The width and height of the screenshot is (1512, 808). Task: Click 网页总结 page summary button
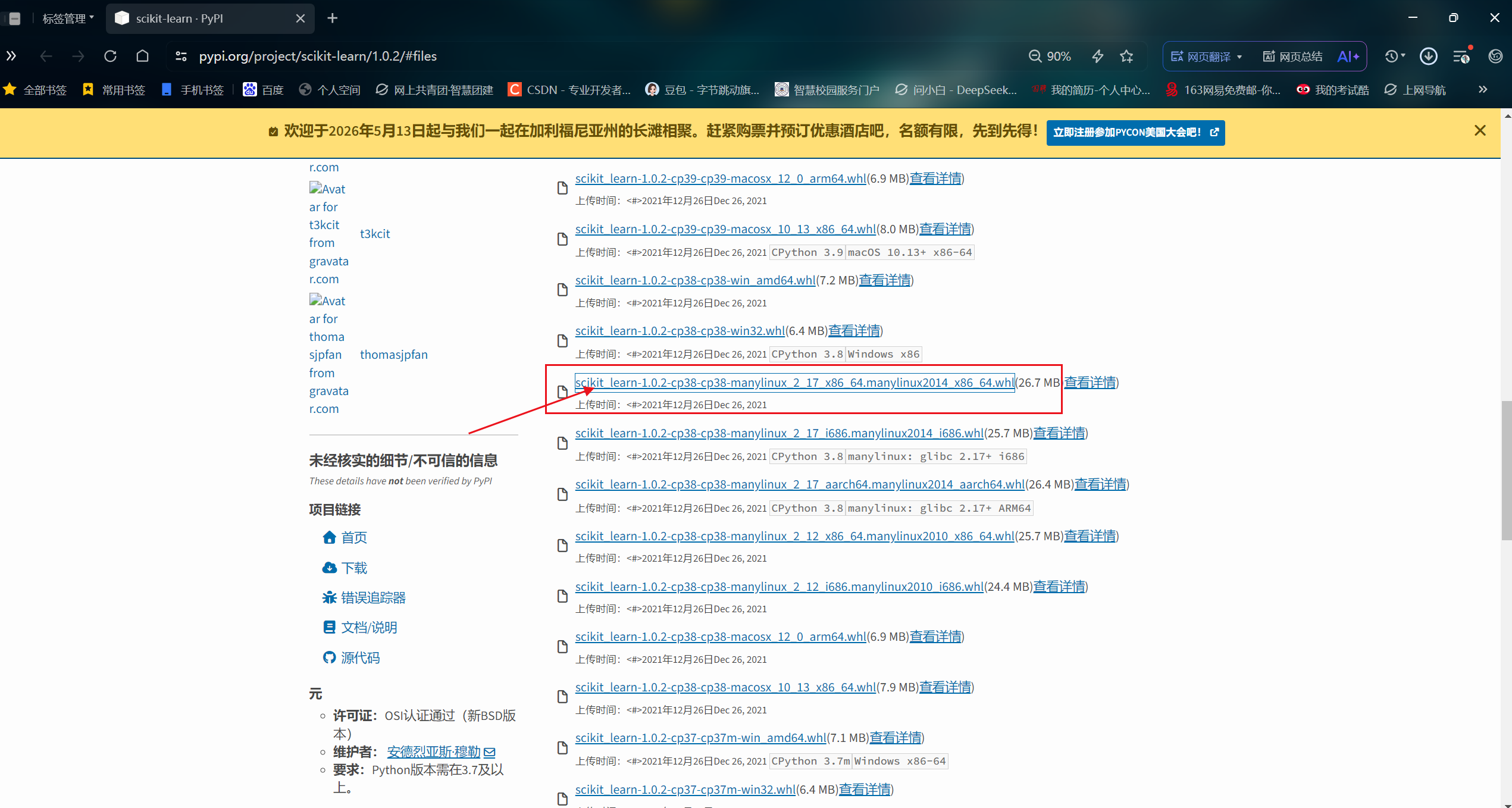1292,57
